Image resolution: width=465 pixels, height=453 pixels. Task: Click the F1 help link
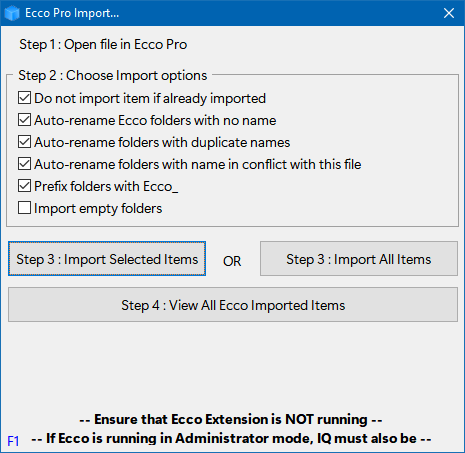13,441
